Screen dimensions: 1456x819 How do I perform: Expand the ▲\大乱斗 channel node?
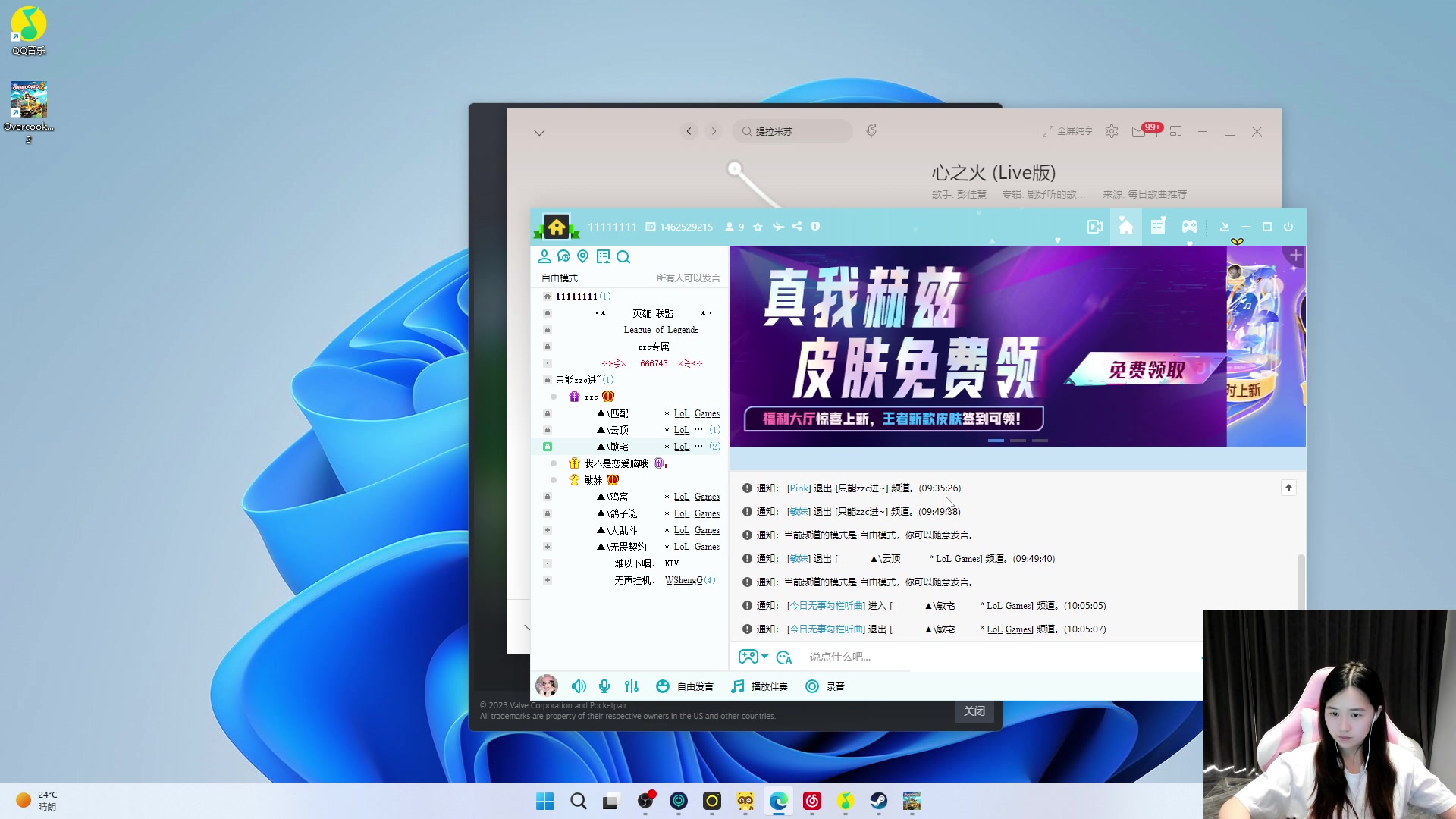(548, 530)
